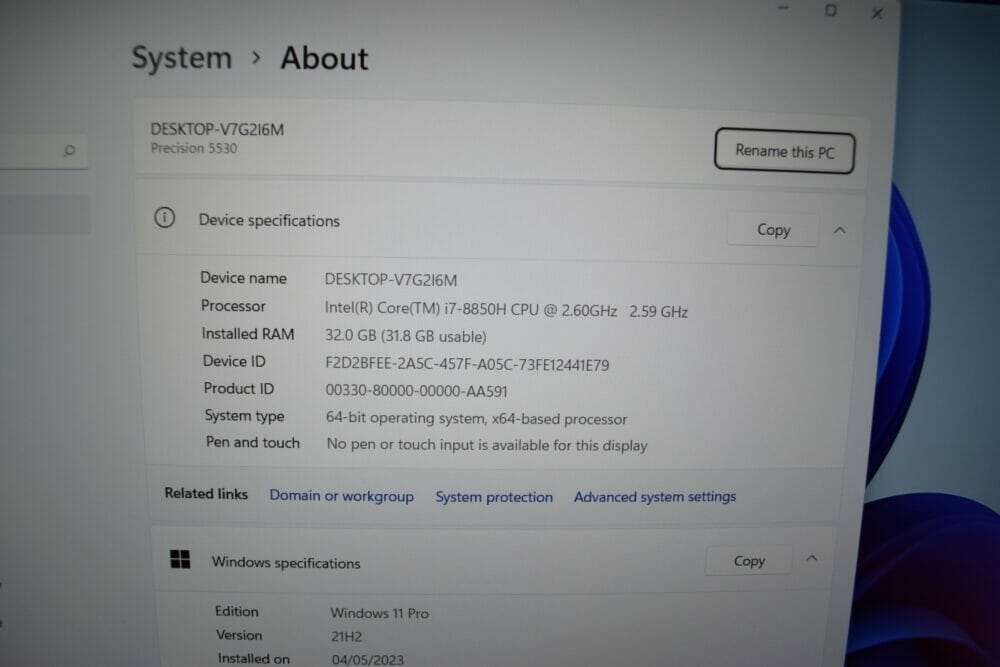
Task: Select the 64-bit operating system value
Action: point(476,418)
